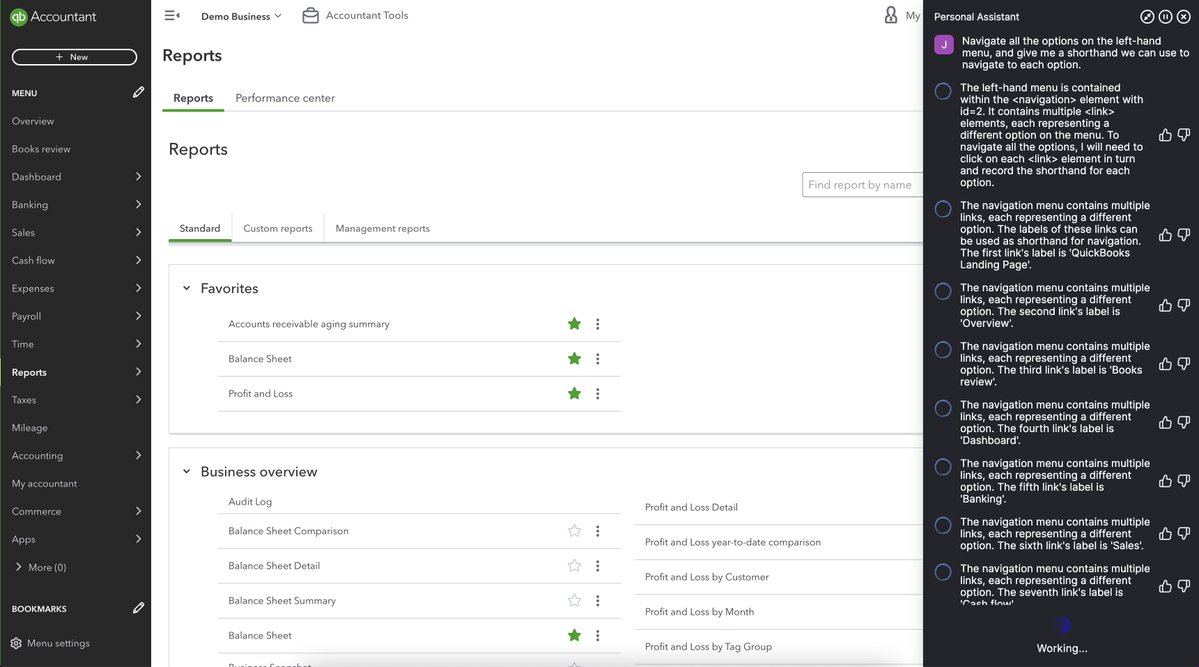Select circle beside 'QuickBooks Landing Page' message
The width and height of the screenshot is (1199, 667).
point(943,209)
